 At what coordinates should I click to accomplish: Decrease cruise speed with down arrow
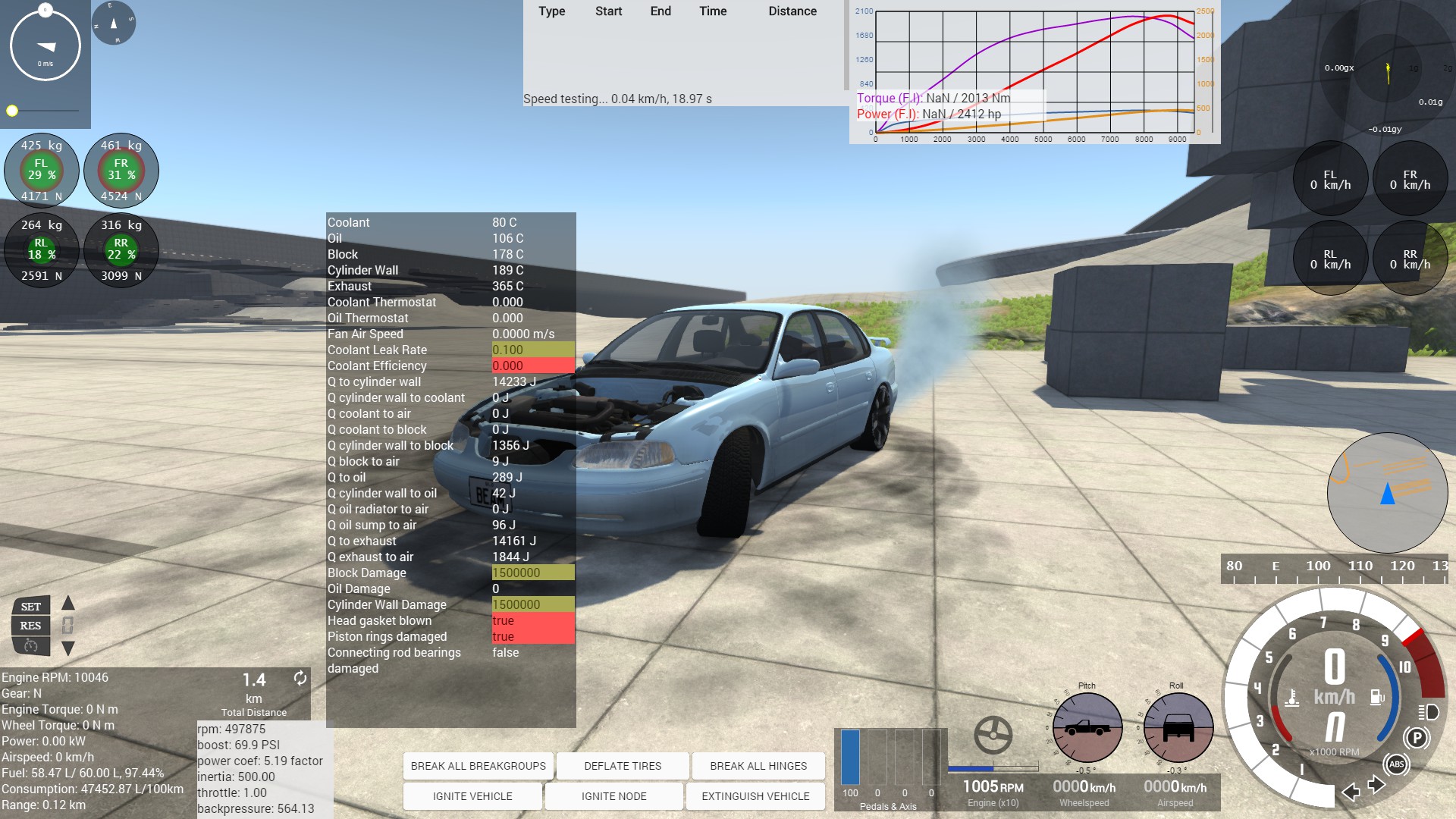68,648
